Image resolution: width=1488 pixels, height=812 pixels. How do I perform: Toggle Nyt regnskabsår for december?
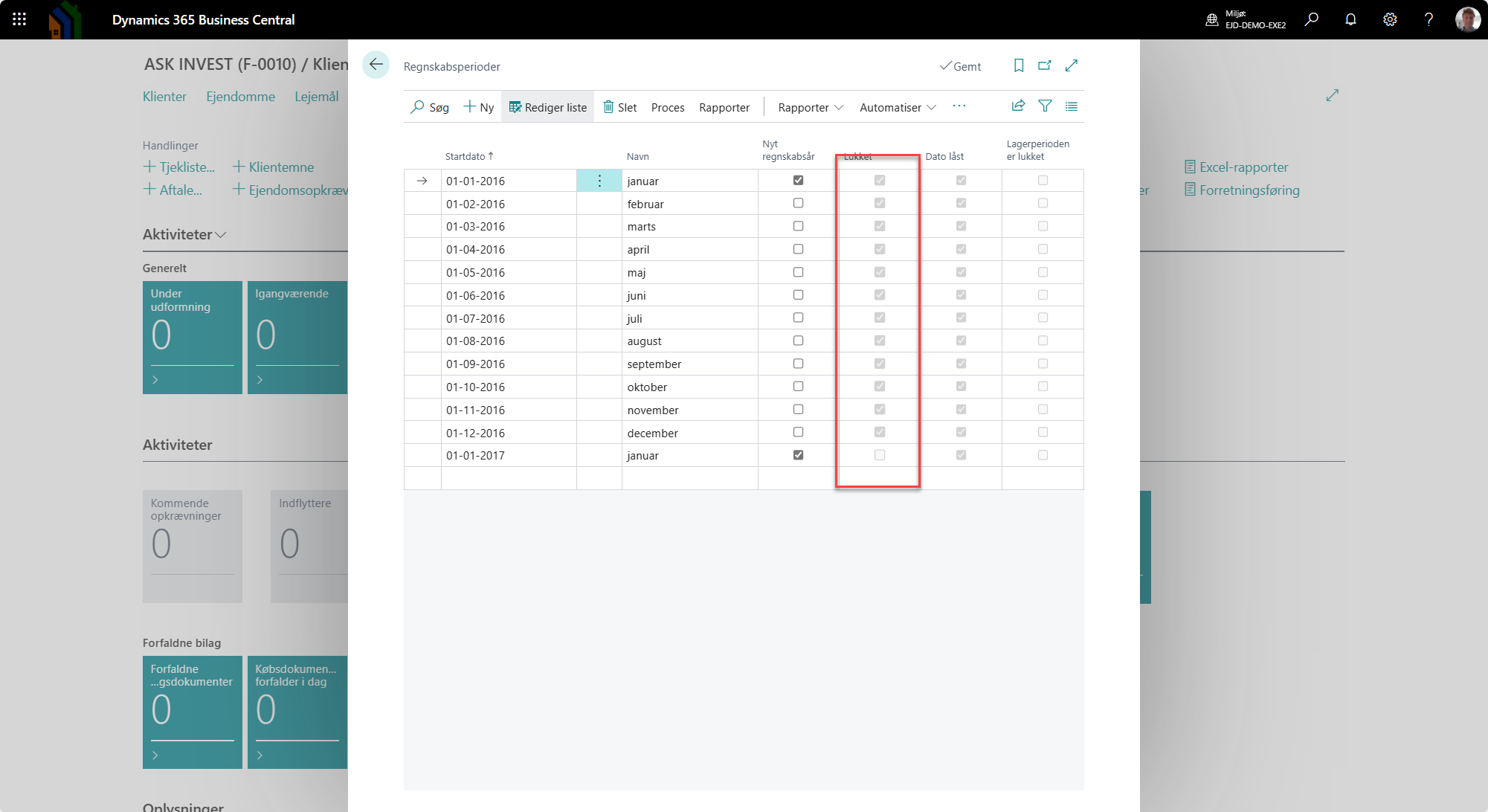pos(798,432)
